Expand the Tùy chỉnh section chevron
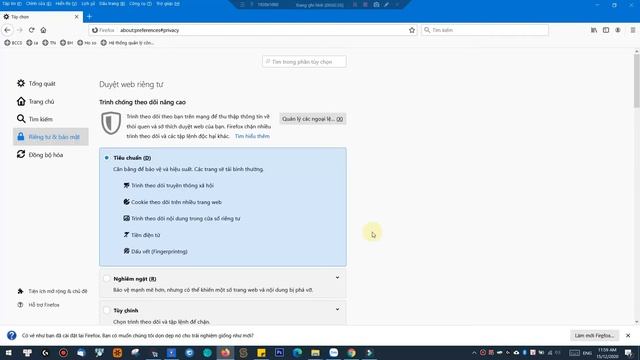Viewport: 640px width, 360px height. click(x=338, y=309)
